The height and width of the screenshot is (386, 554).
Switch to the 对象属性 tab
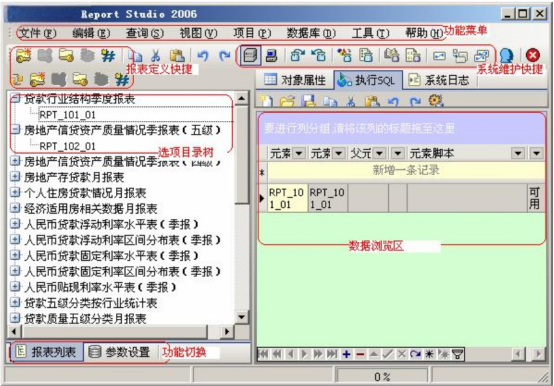295,80
